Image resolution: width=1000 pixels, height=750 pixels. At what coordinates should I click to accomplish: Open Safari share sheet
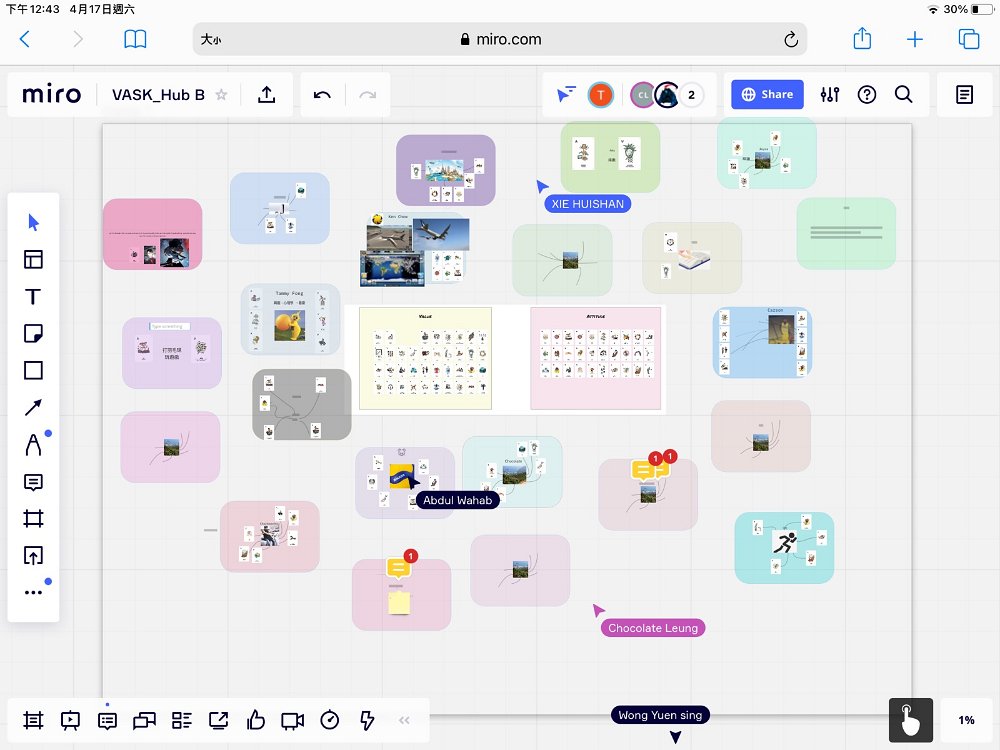click(x=862, y=38)
